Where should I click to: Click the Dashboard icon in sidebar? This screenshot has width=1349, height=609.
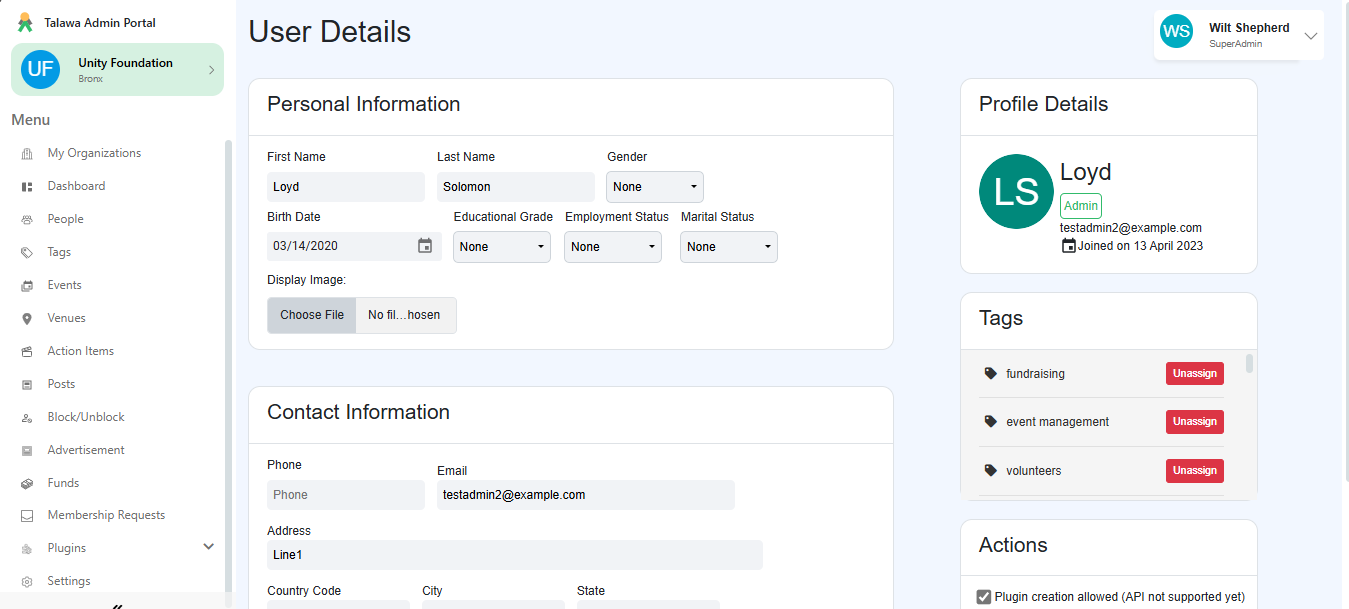pyautogui.click(x=27, y=187)
